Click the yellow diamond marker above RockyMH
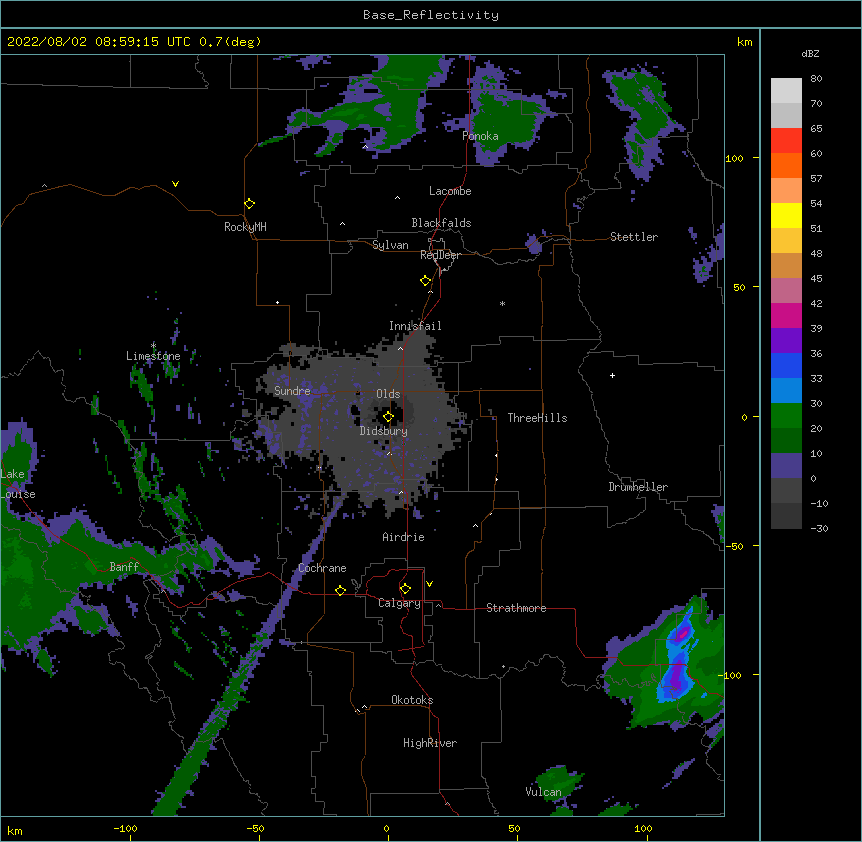 250,204
